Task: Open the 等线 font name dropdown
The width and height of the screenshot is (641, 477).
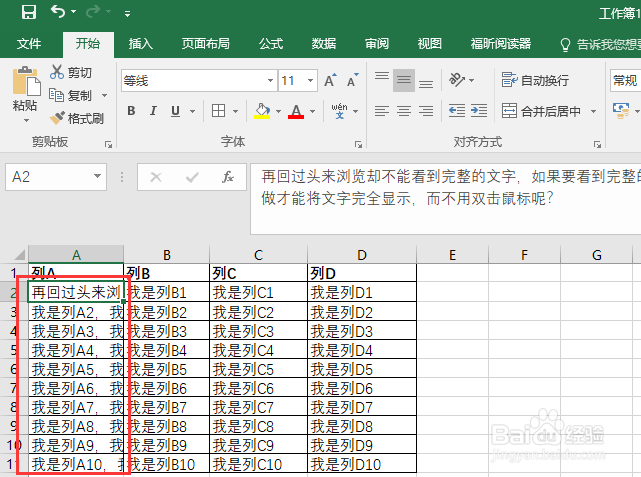Action: [270, 80]
